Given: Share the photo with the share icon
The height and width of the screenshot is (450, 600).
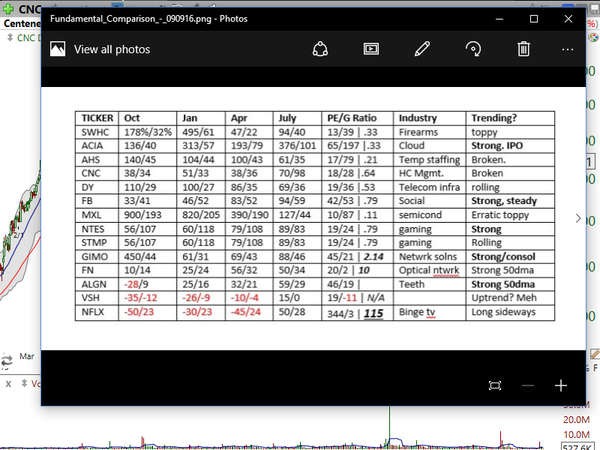Looking at the screenshot, I should tap(320, 49).
